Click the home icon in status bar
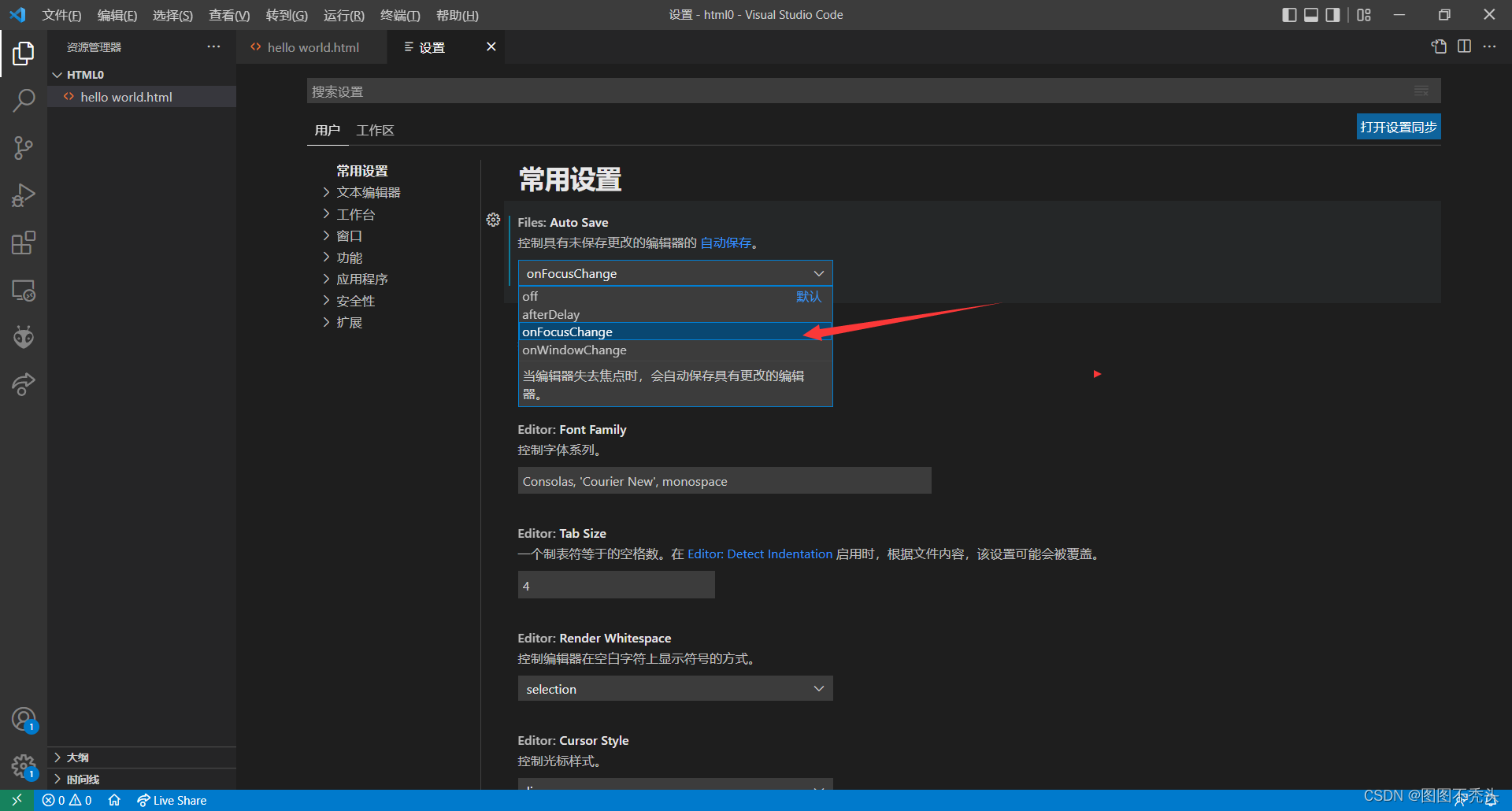This screenshot has width=1512, height=811. click(114, 800)
